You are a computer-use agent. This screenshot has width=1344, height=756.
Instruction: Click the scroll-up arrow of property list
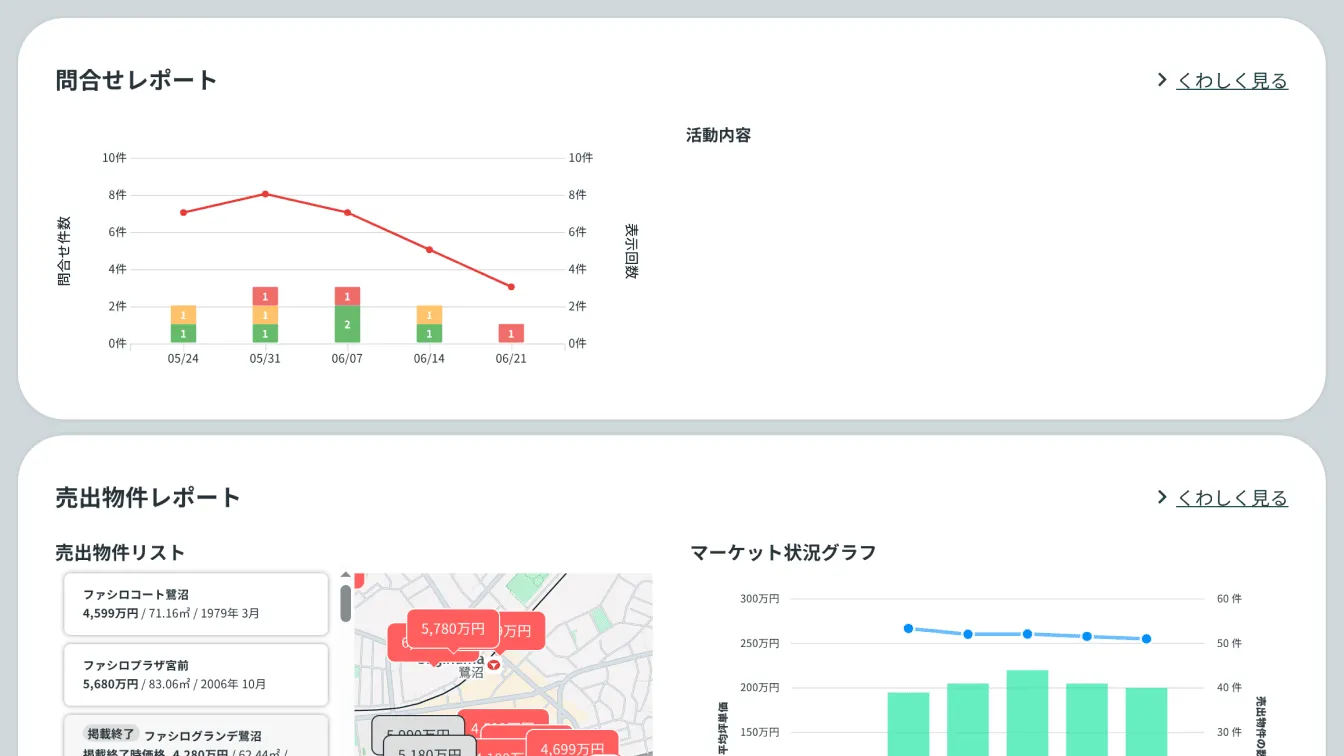(346, 576)
